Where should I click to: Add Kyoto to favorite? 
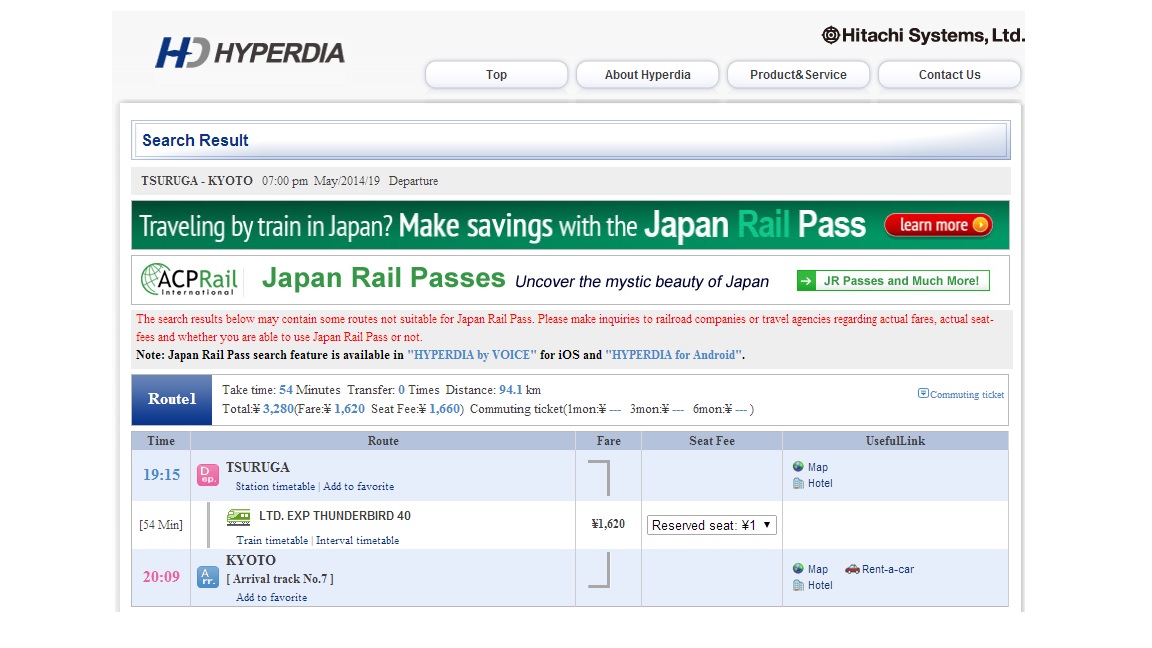point(272,597)
